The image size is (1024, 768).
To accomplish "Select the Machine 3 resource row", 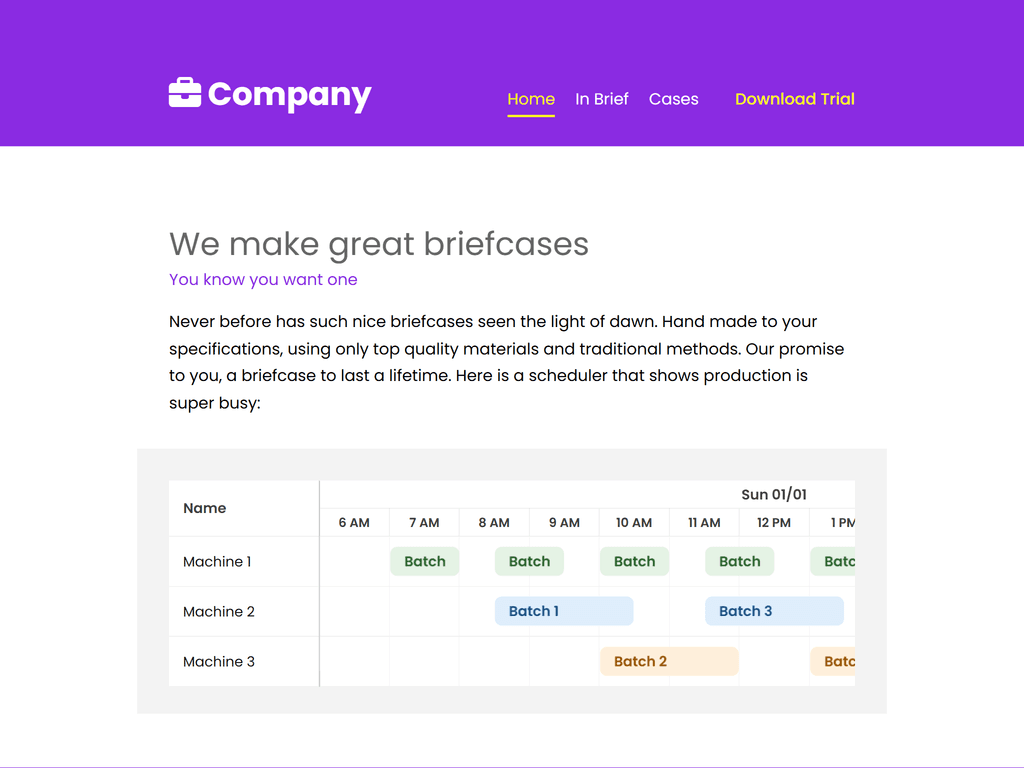I will pos(219,661).
